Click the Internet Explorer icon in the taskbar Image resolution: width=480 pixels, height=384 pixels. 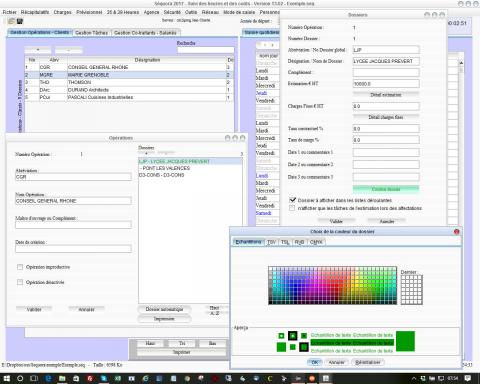coord(146,378)
